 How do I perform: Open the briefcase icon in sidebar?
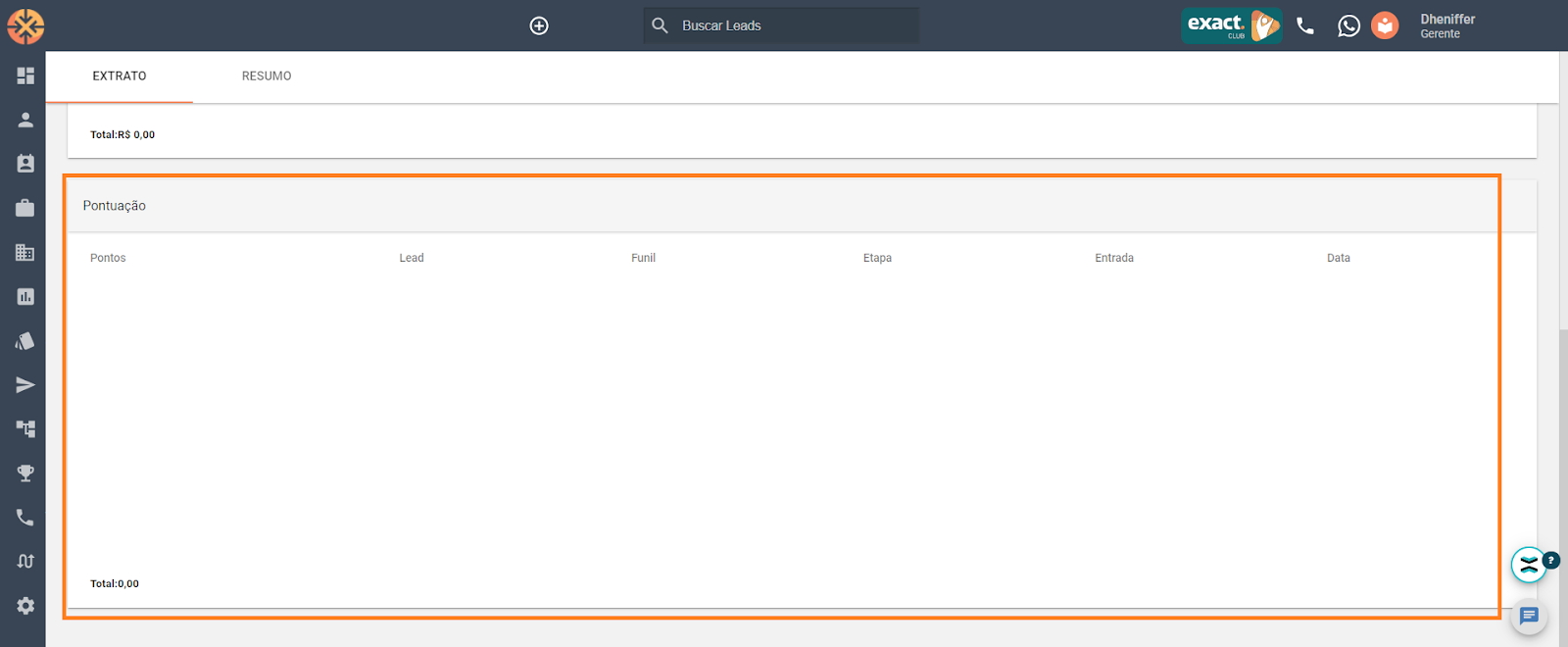(25, 208)
